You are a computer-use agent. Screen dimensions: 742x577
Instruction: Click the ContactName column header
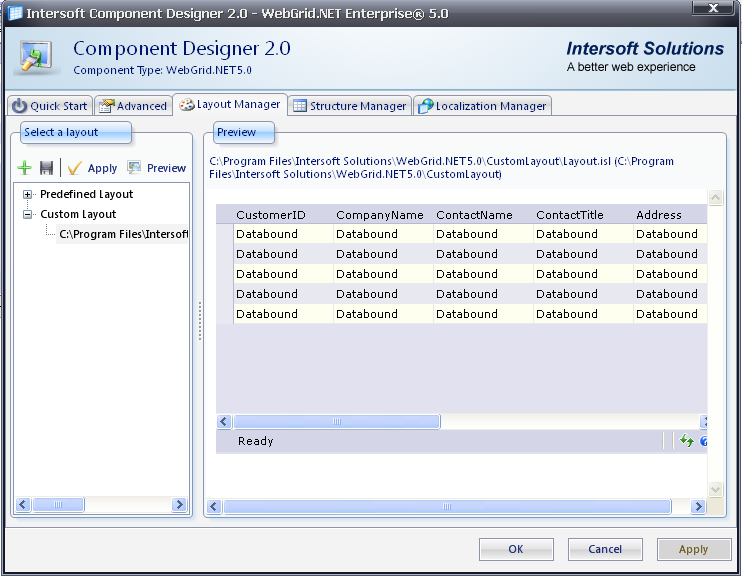(x=483, y=215)
